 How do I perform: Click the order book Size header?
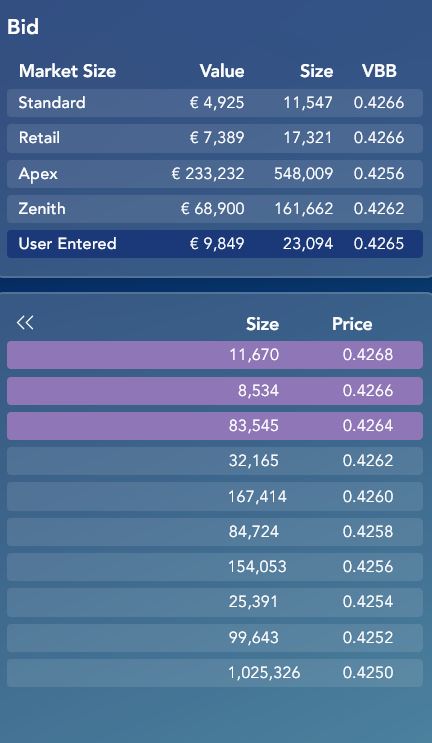coord(262,324)
